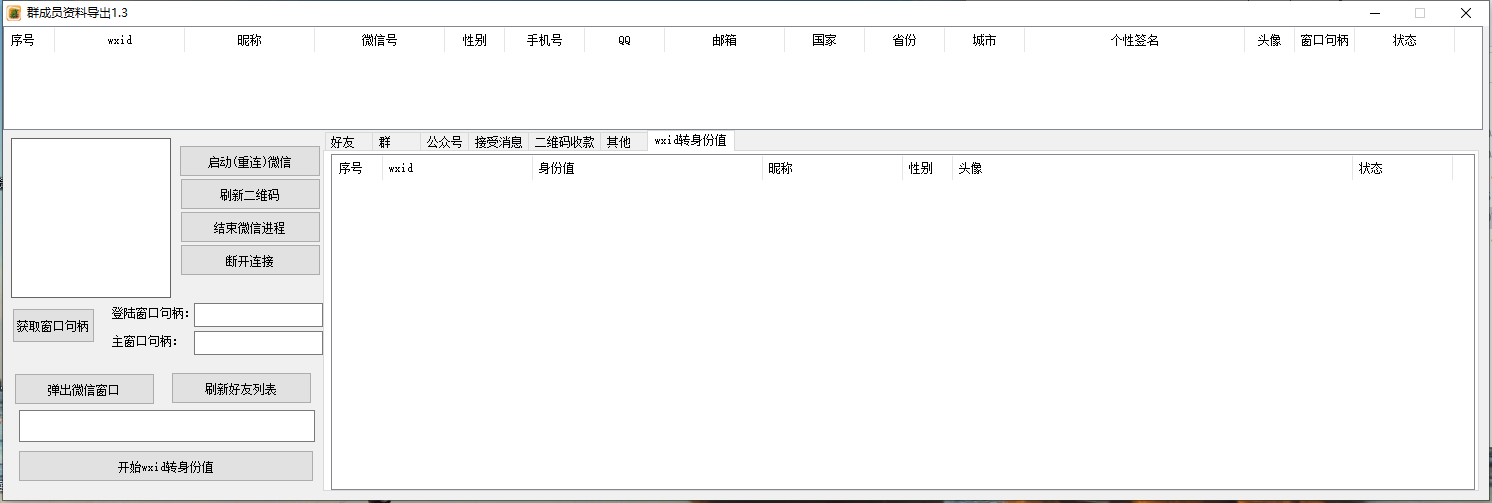Viewport: 1492px width, 503px height.
Task: Select the 二维码收款 tab
Action: point(564,142)
